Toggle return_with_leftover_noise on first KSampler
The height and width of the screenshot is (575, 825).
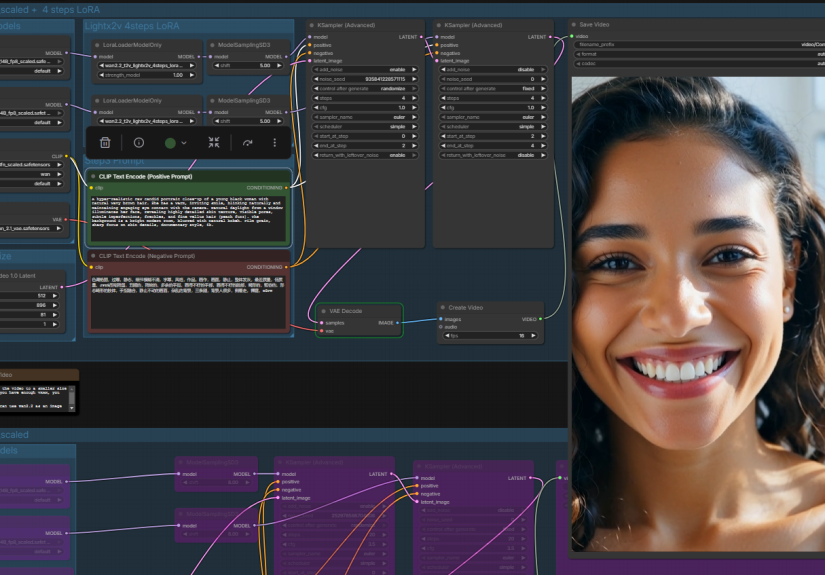point(361,155)
